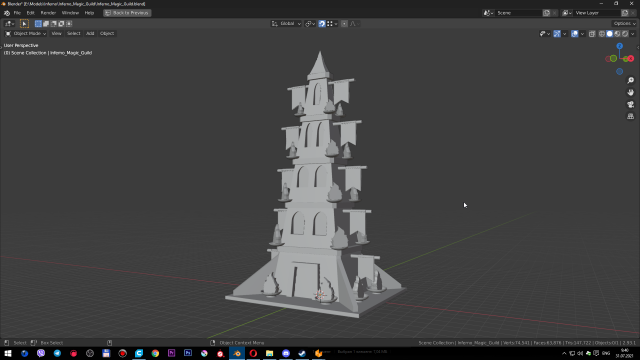Click the Blender logo menu icon

pos(7,13)
